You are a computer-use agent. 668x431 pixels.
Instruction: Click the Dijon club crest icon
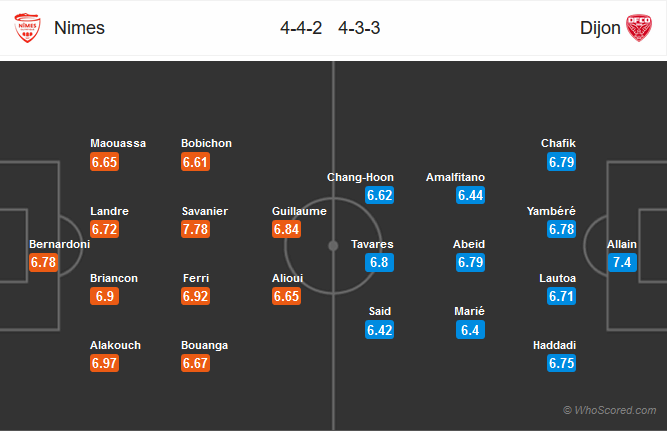click(639, 28)
